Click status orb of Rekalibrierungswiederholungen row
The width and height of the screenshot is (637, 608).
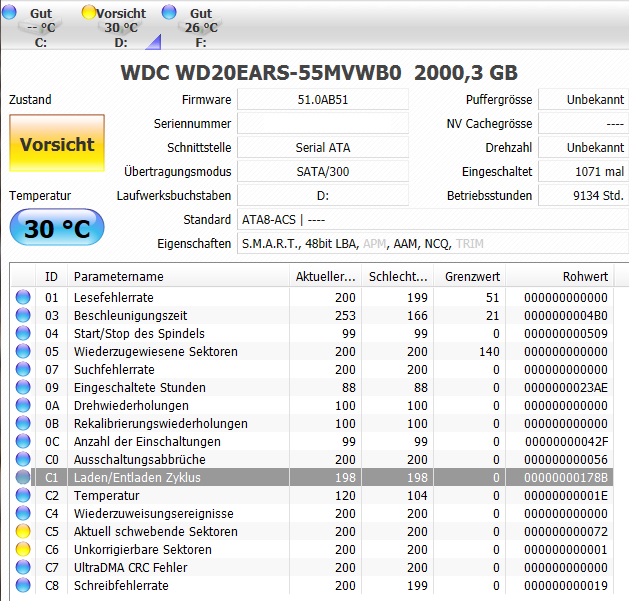tap(23, 423)
